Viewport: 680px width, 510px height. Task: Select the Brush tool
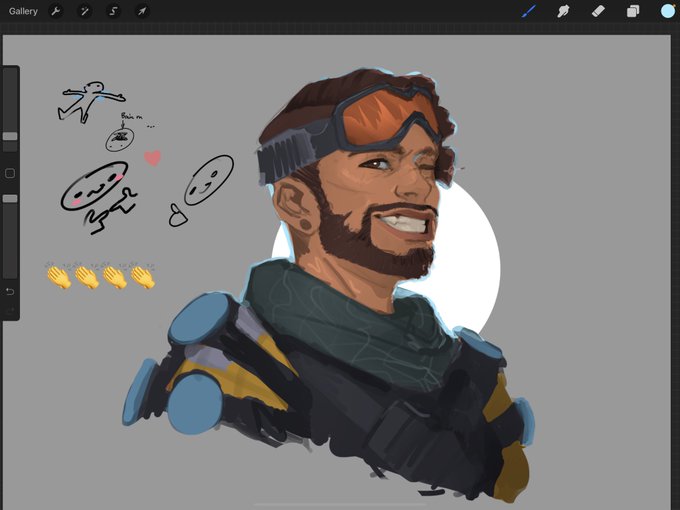tap(529, 11)
